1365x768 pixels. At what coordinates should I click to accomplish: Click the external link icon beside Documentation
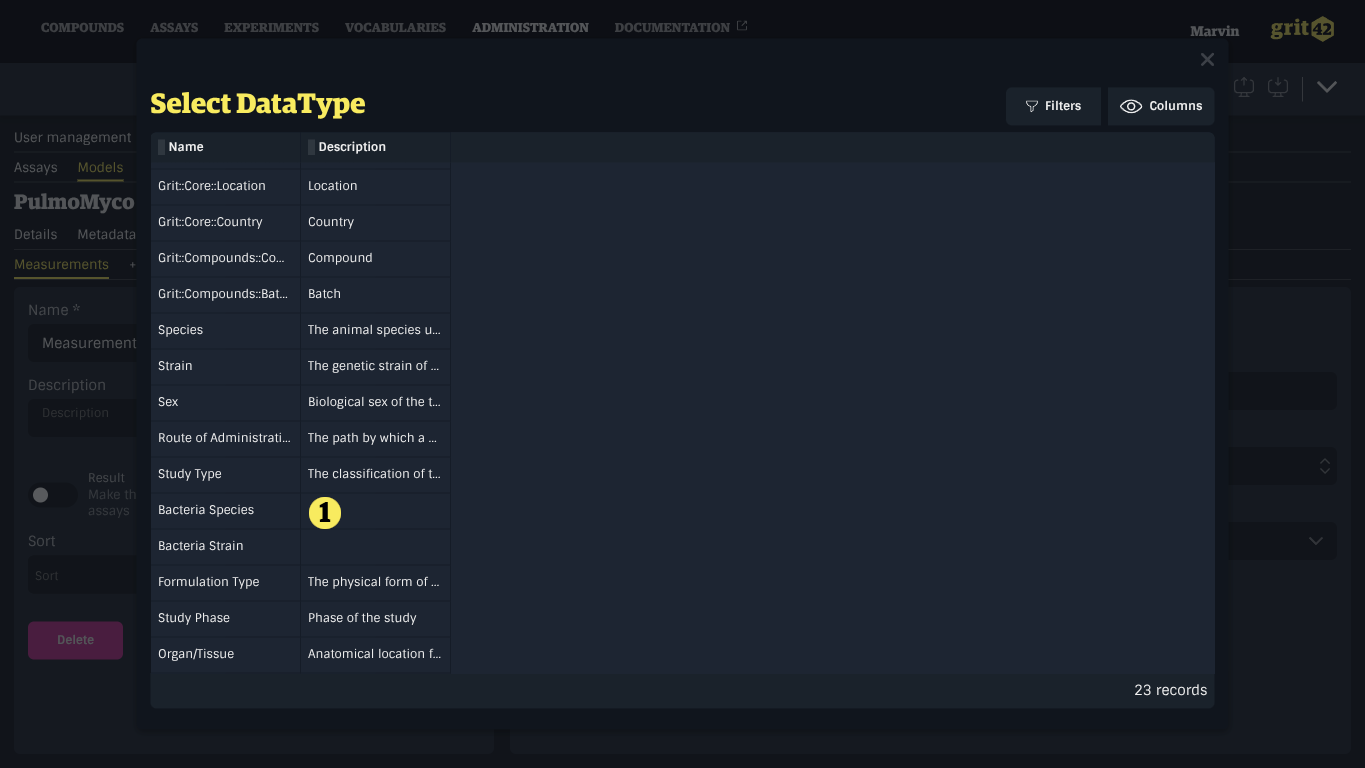(x=742, y=26)
